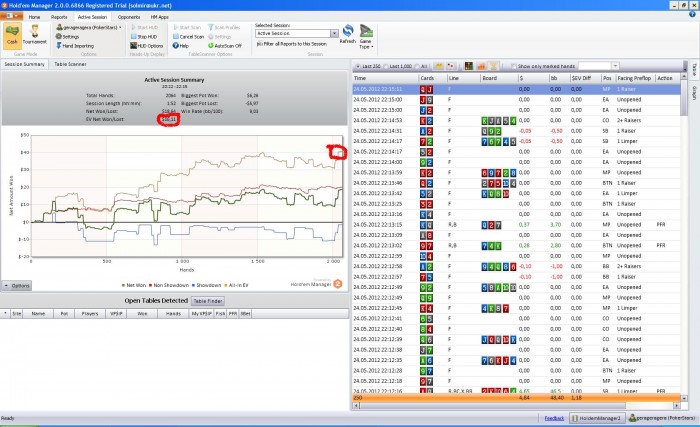
Task: Click the hands list vertical scrollbar
Action: click(685, 237)
